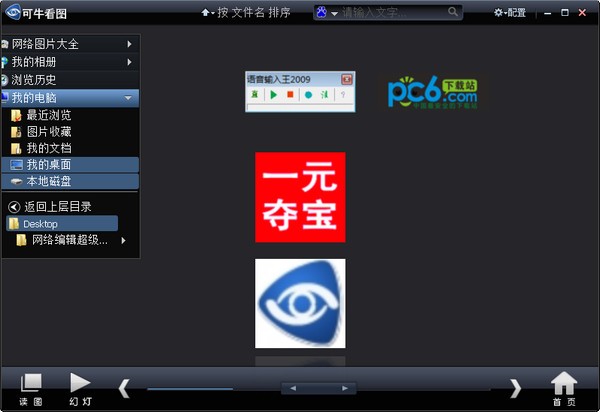Minimize the 可牛看图 window
Image resolution: width=600 pixels, height=412 pixels.
point(548,13)
